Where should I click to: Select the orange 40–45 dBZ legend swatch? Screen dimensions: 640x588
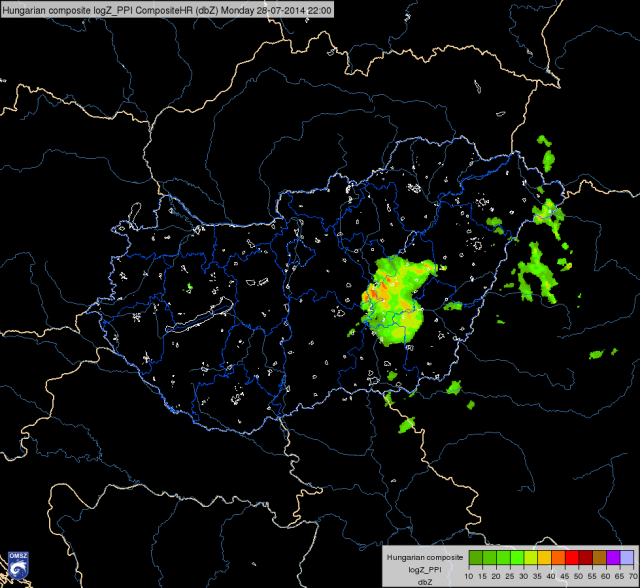coord(558,558)
